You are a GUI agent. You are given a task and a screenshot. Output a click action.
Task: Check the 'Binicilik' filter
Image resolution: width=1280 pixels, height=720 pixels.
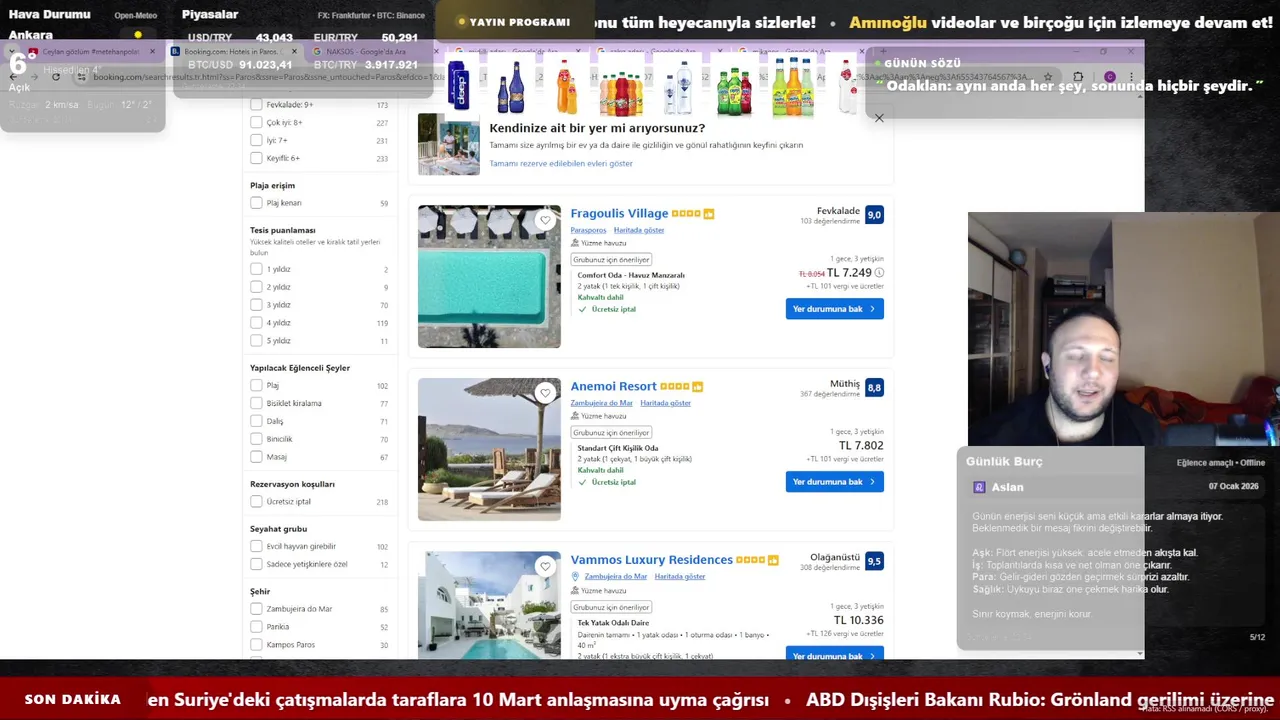256,439
